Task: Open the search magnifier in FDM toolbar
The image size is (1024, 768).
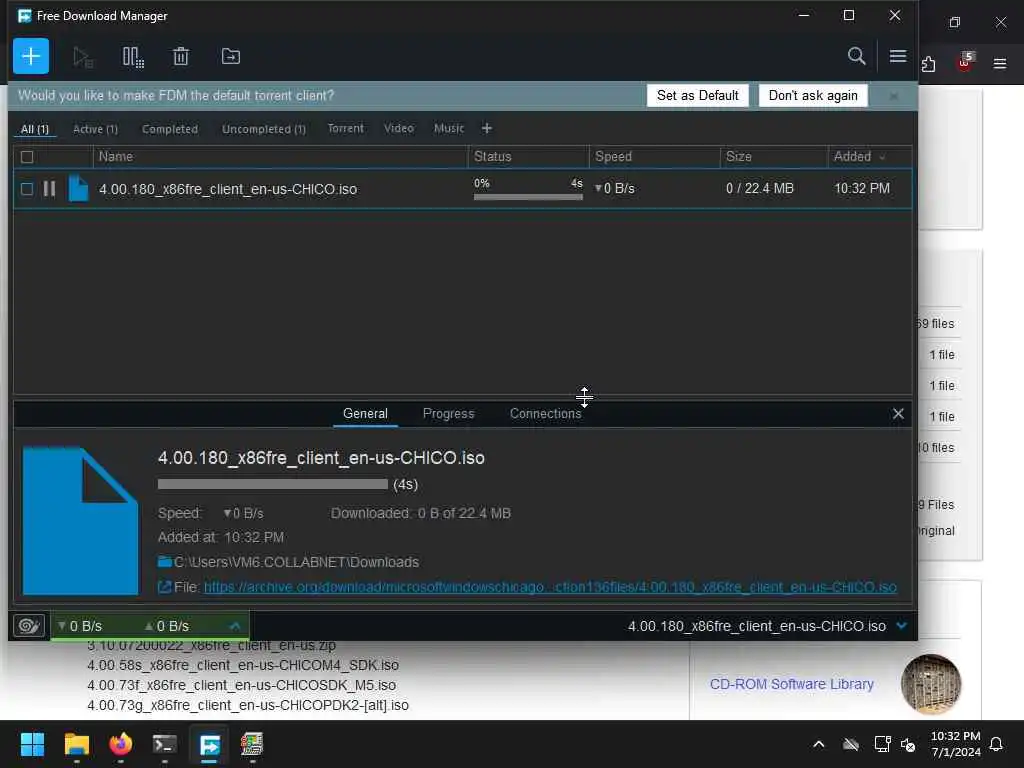Action: pos(856,56)
